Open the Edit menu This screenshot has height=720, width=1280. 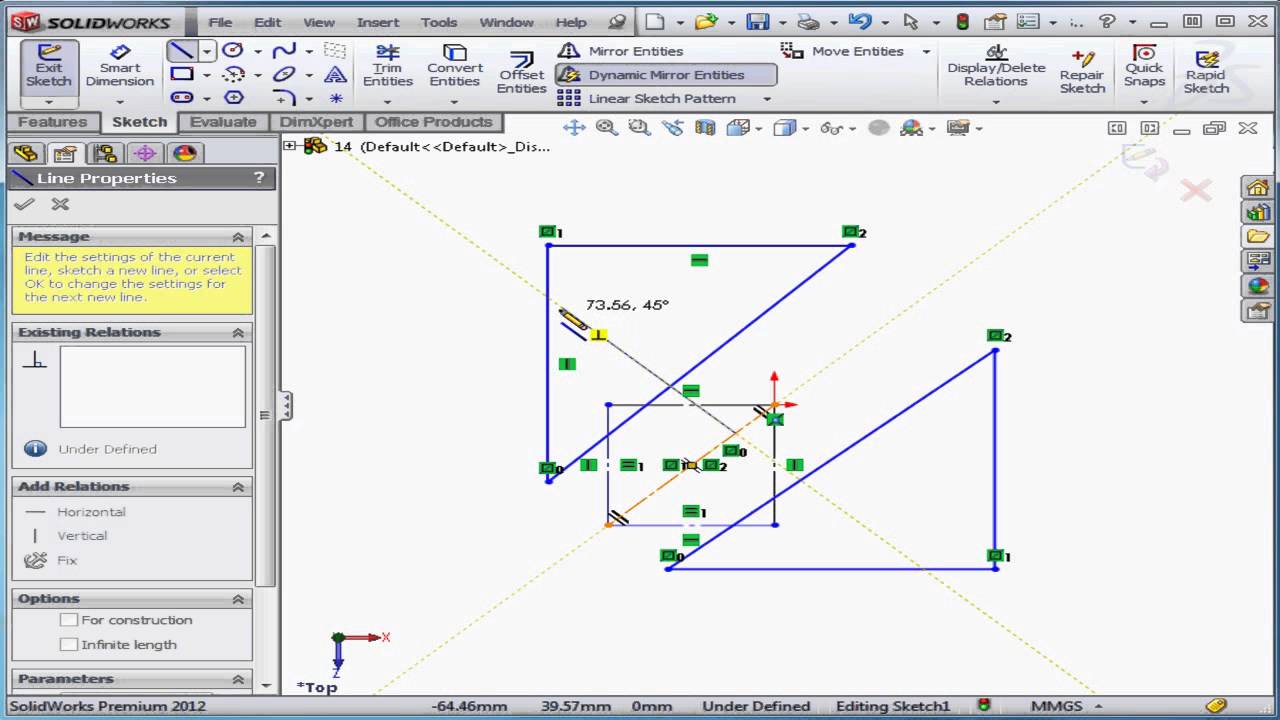267,22
